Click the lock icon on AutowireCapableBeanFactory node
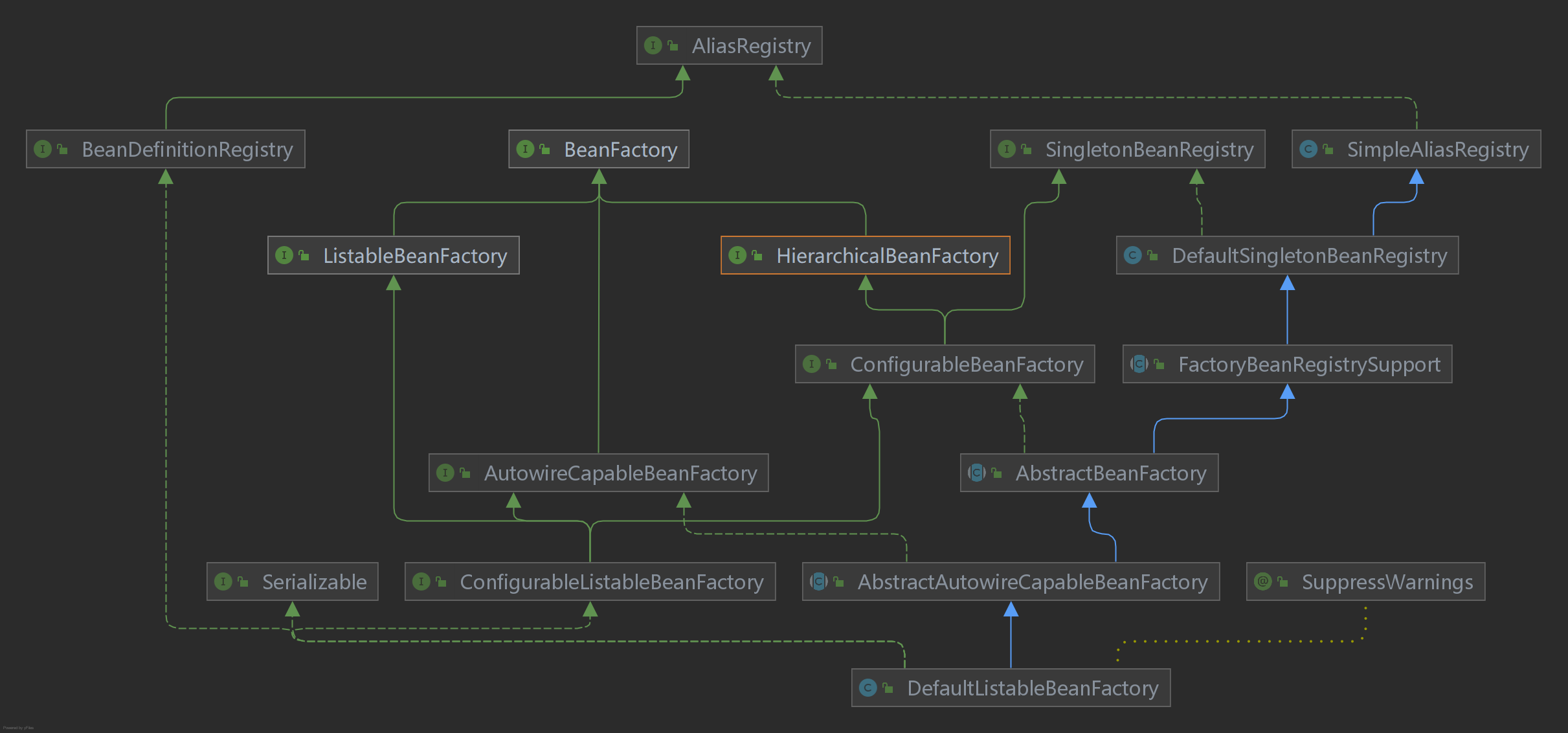 (x=465, y=473)
